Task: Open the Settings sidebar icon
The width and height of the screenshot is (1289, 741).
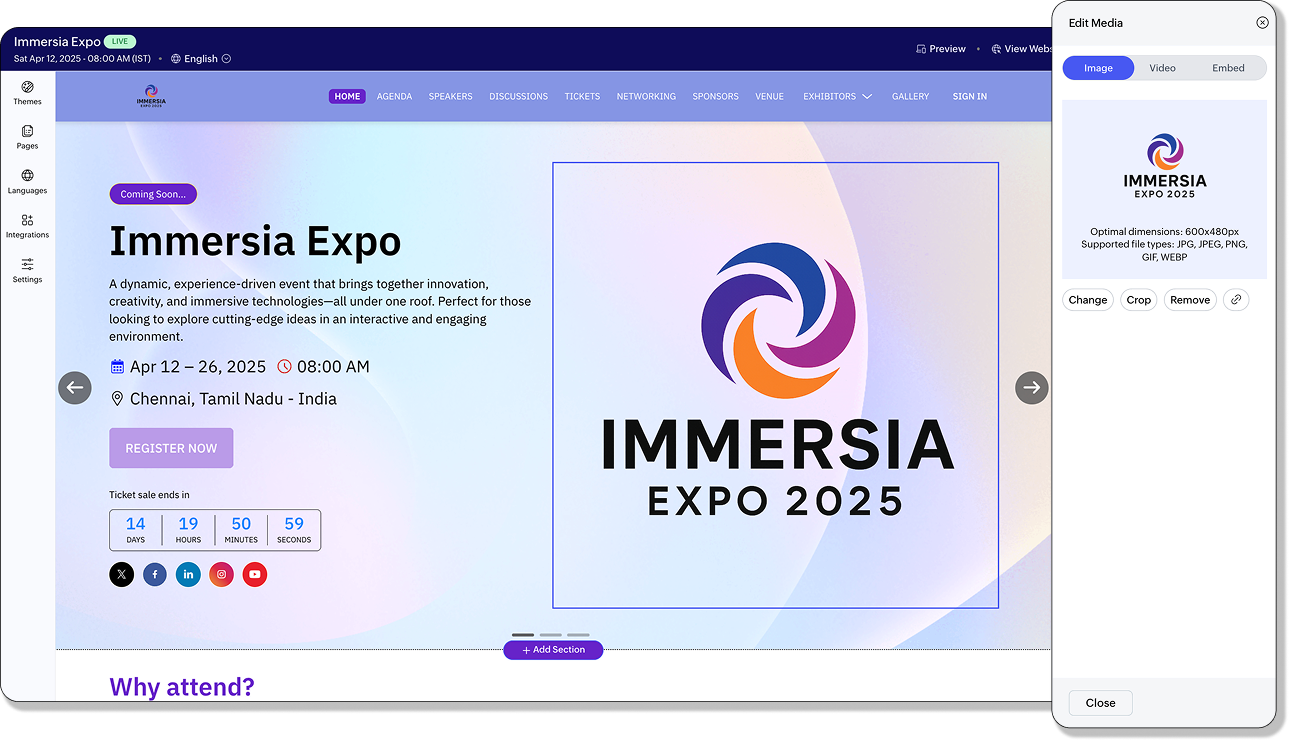Action: click(x=27, y=264)
